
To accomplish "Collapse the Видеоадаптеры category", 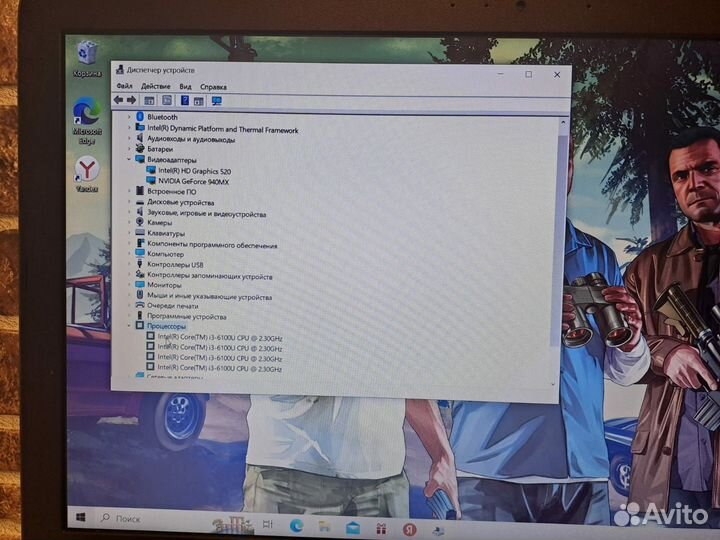I will (129, 159).
